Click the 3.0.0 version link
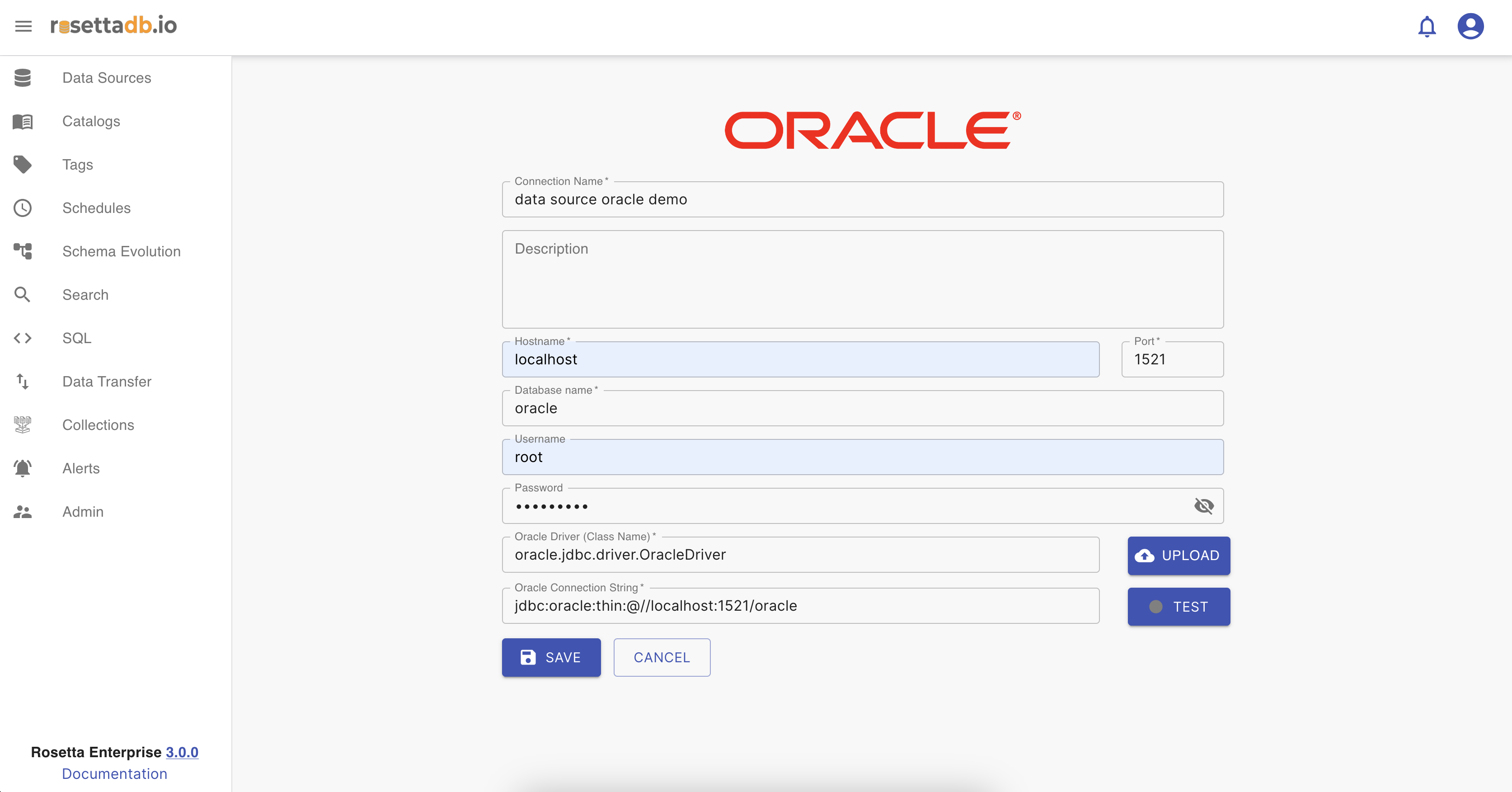This screenshot has width=1512, height=792. tap(182, 752)
